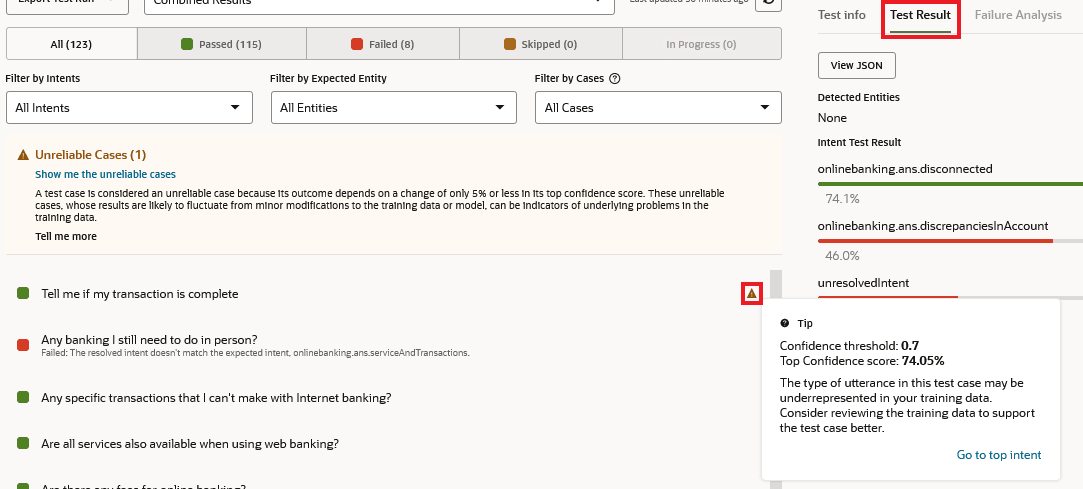The image size is (1083, 489).
Task: Click the Filter by Cases help icon
Action: [x=615, y=78]
